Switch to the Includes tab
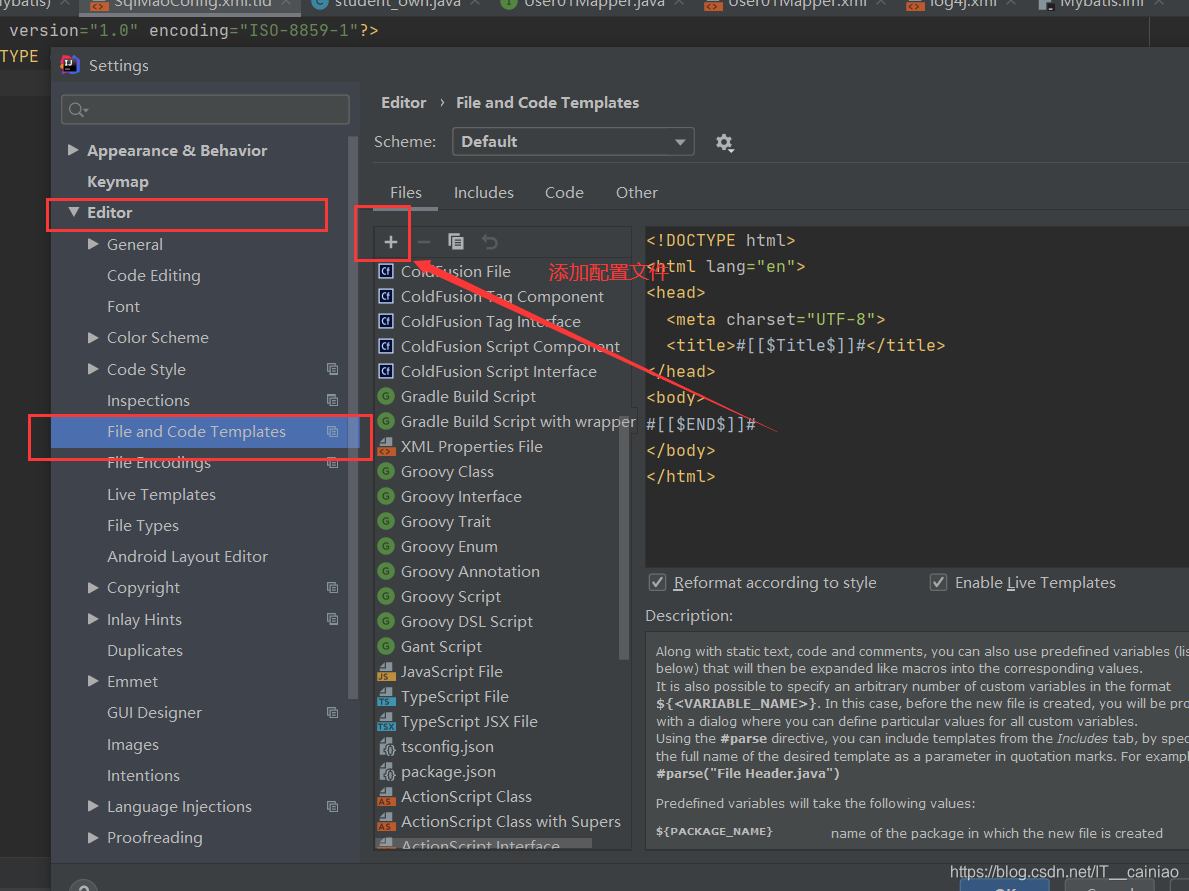 484,193
